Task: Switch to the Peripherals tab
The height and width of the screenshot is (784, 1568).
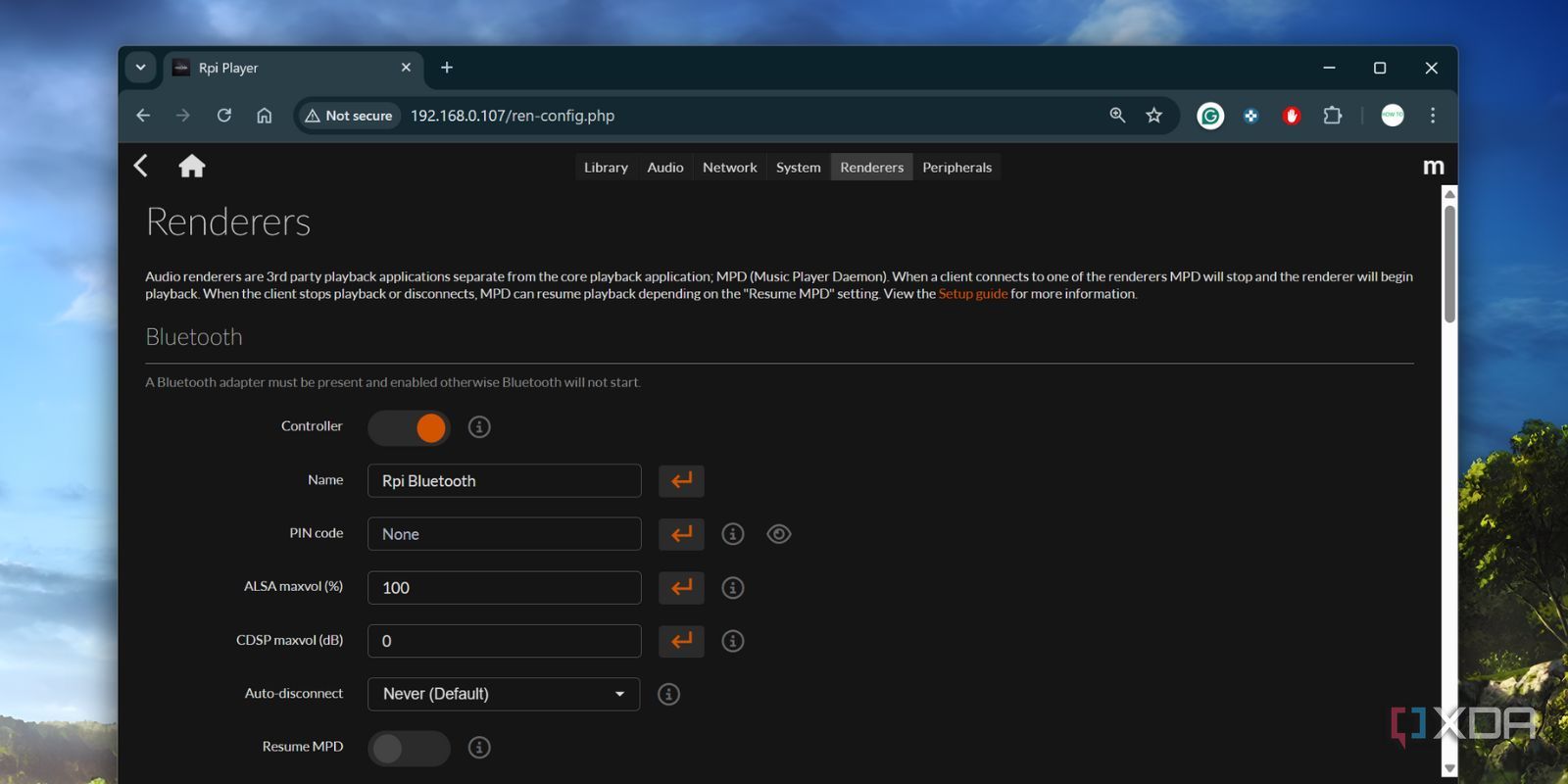Action: point(957,168)
